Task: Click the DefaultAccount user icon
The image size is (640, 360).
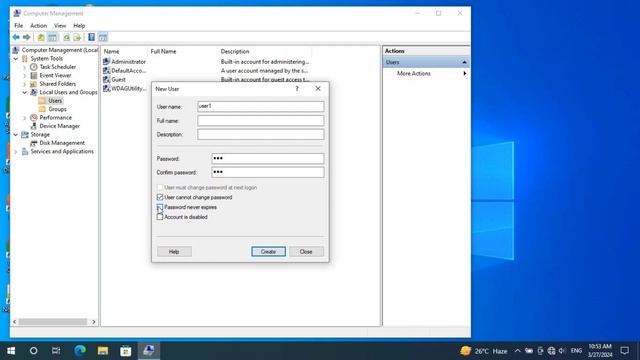Action: point(107,71)
